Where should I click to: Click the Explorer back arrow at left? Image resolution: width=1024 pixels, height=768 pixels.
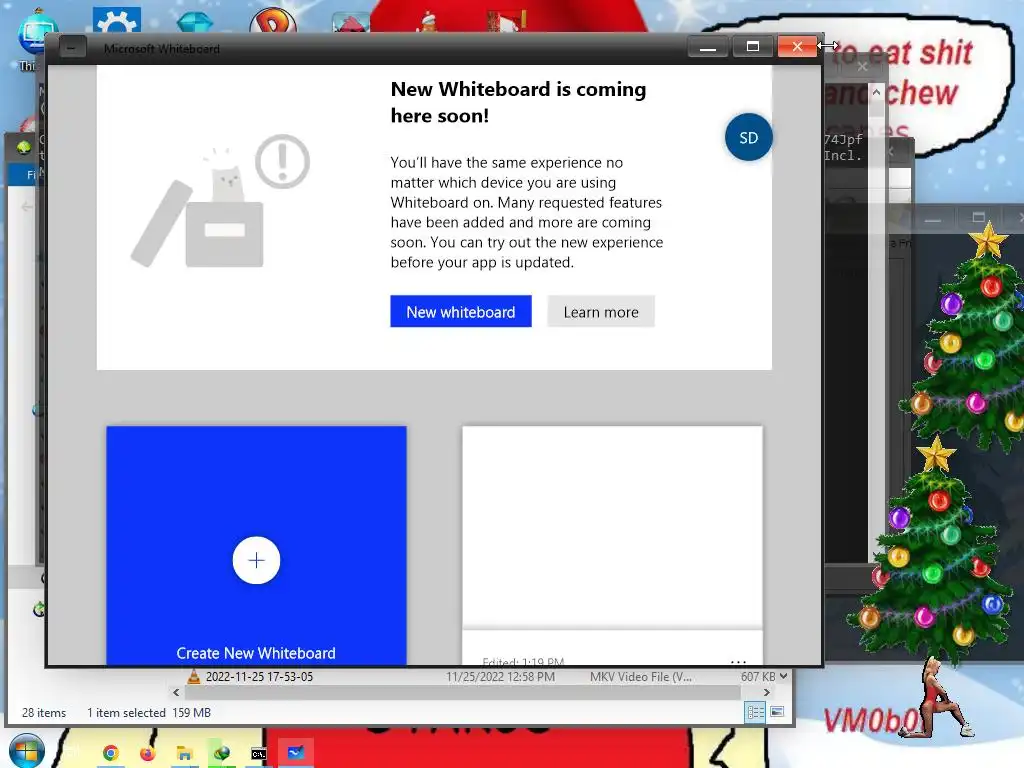click(27, 207)
